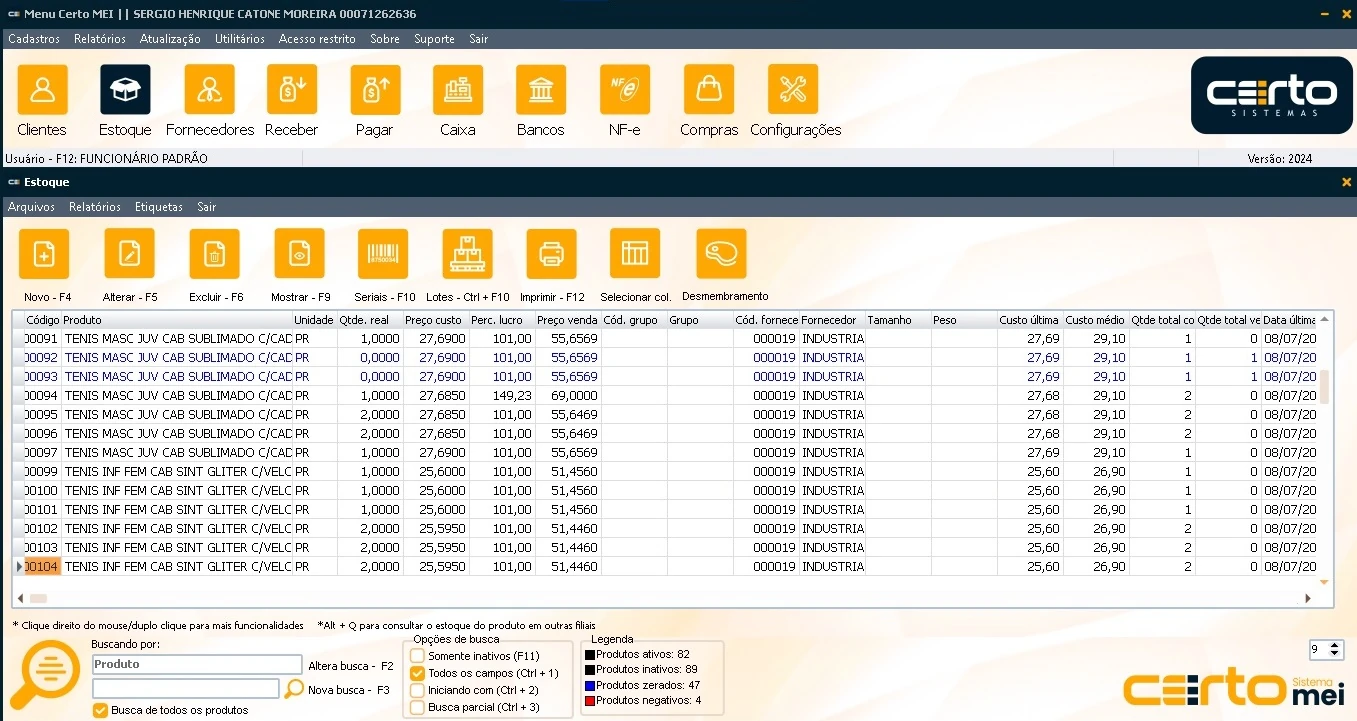1357x721 pixels.
Task: Sort by the Qtde. real column header
Action: tap(370, 320)
